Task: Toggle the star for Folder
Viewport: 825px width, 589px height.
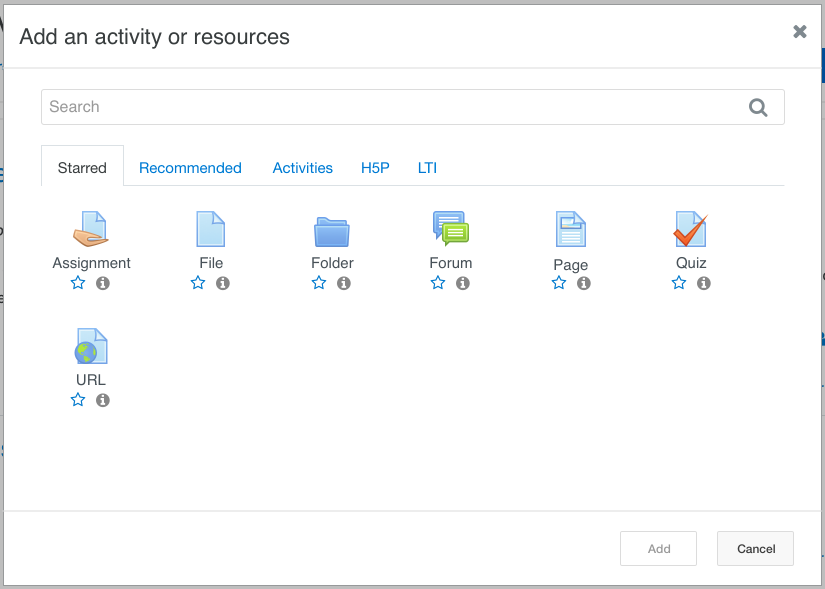Action: [x=319, y=283]
